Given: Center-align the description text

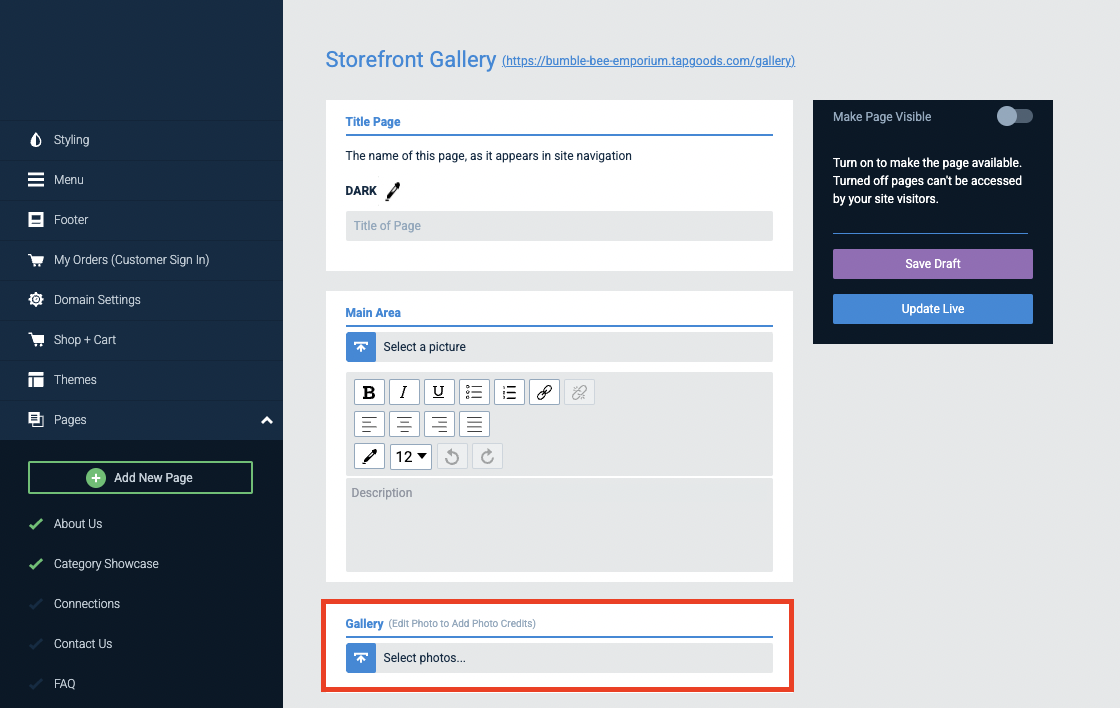Looking at the screenshot, I should [x=404, y=423].
